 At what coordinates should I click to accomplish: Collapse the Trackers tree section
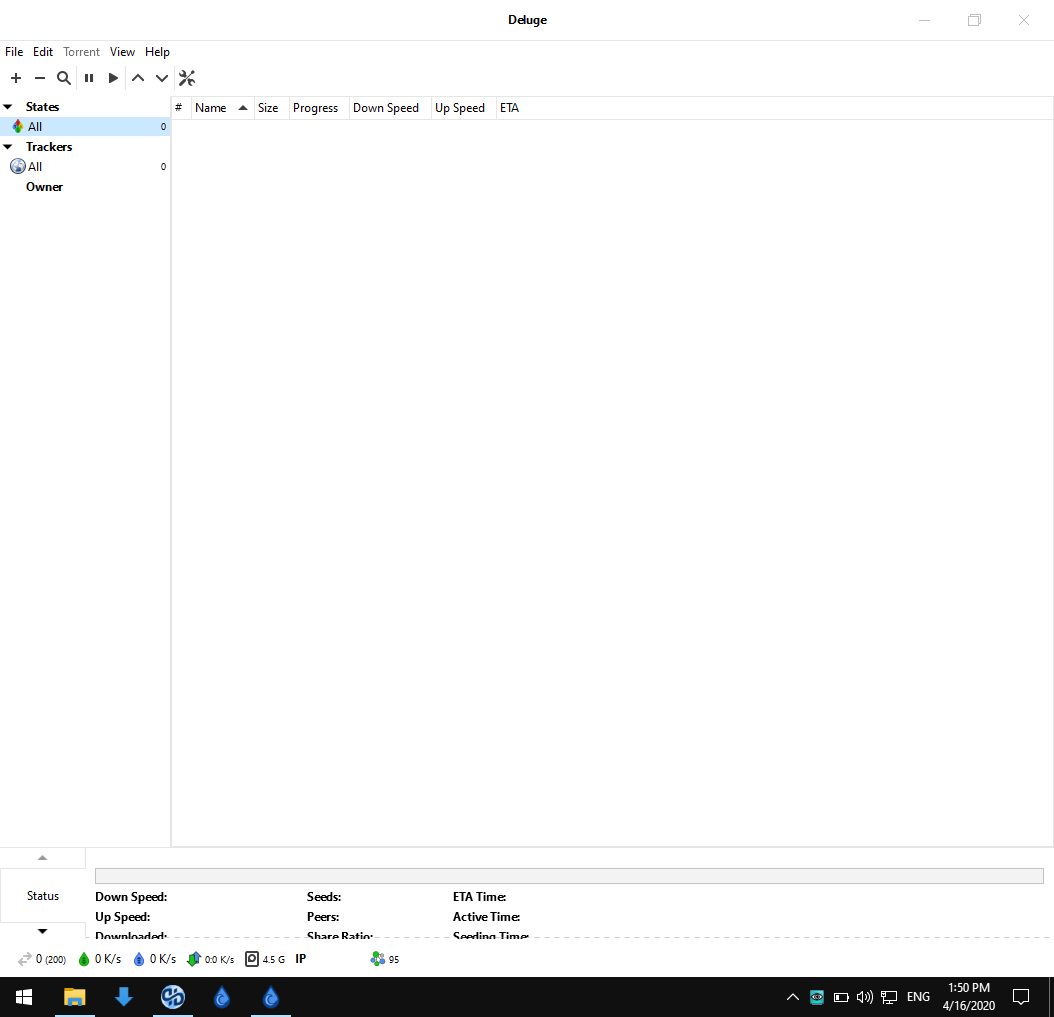8,147
